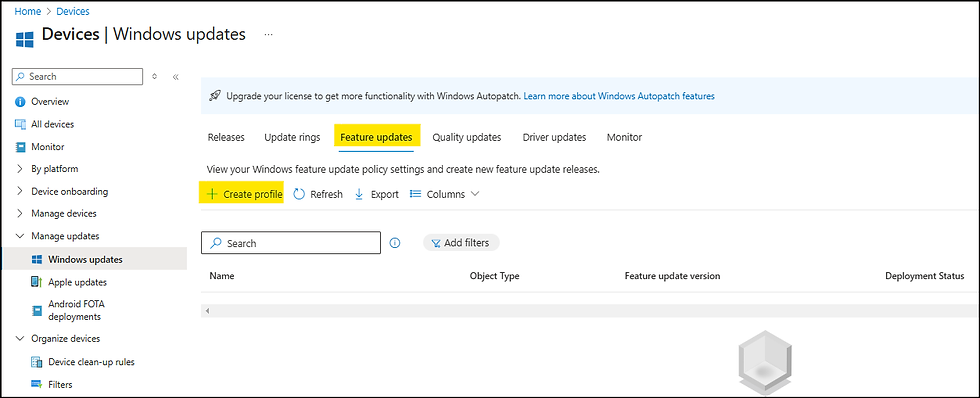Collapse the sidebar with double chevron
The height and width of the screenshot is (398, 980).
176,77
